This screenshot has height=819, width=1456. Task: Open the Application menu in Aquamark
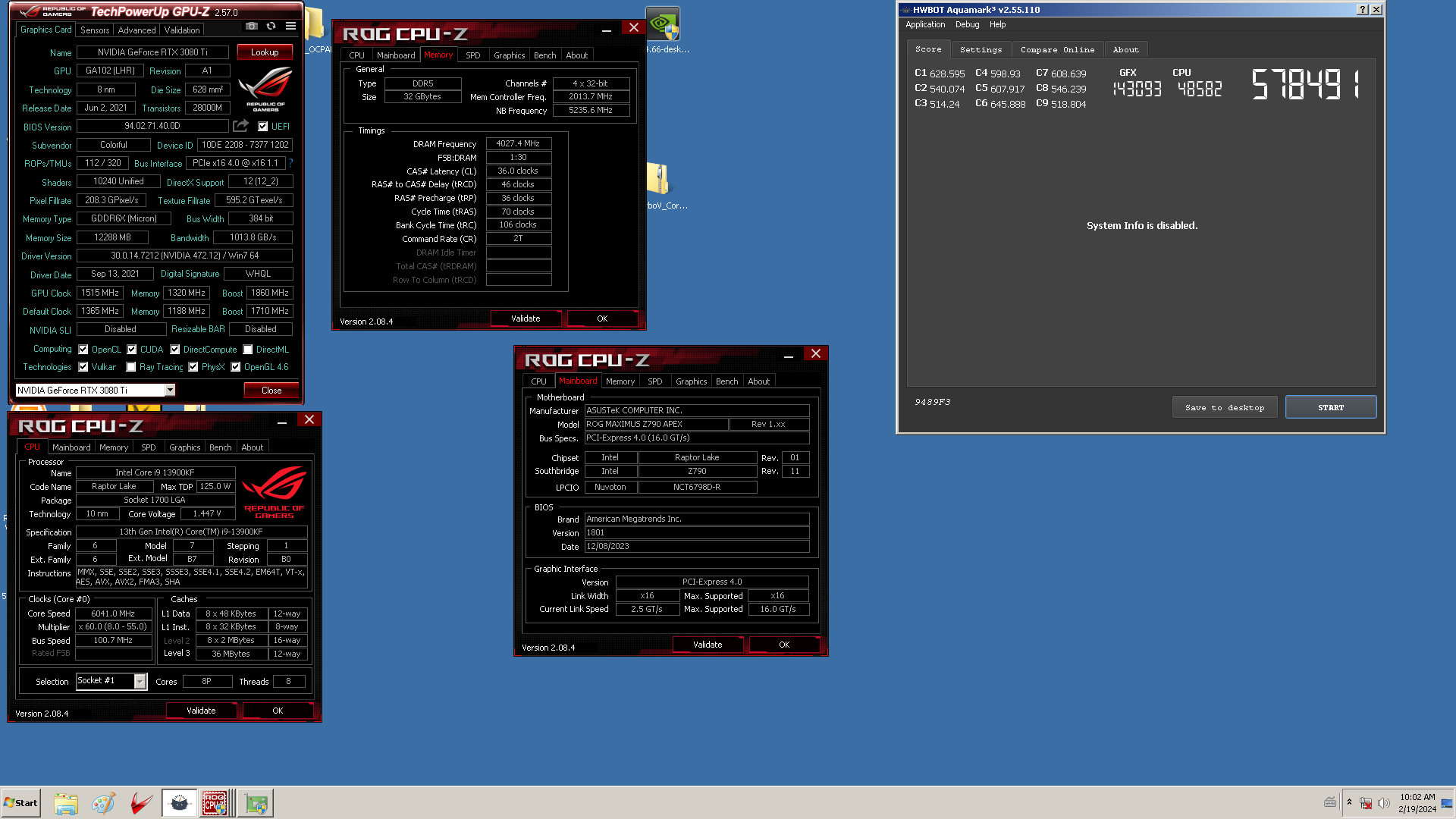[925, 24]
